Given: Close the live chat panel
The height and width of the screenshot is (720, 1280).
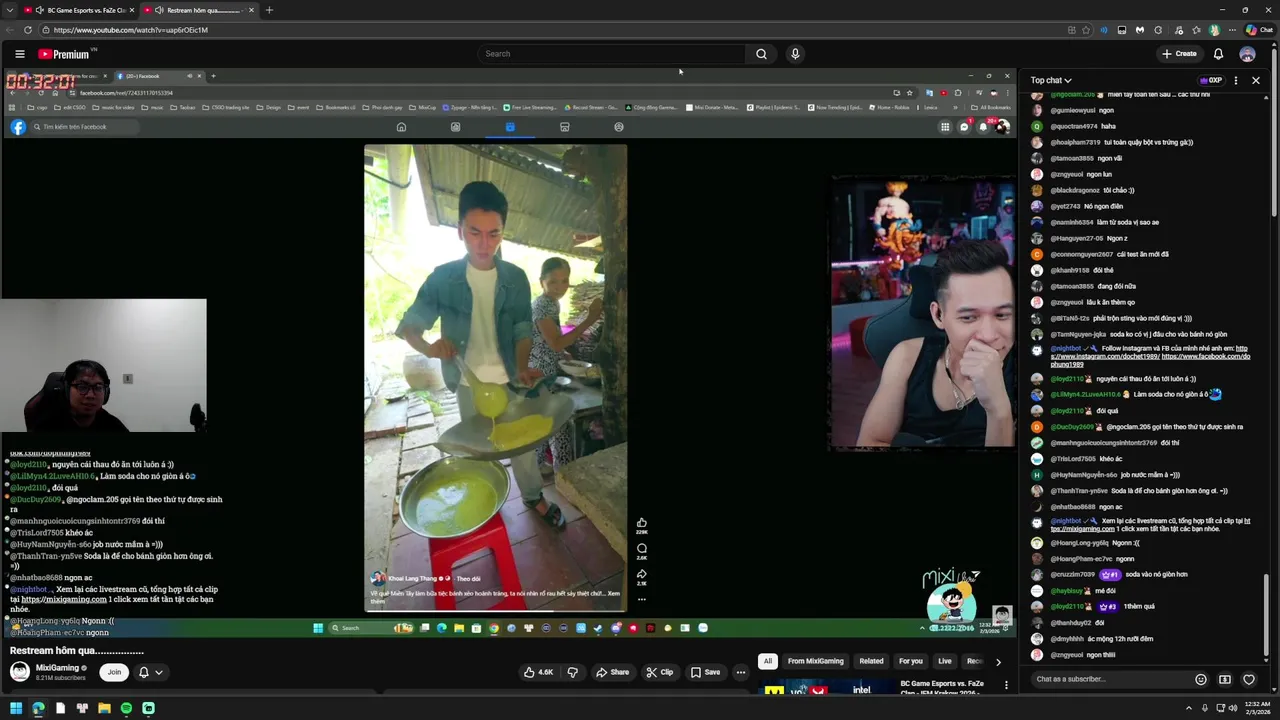Looking at the screenshot, I should click(x=1256, y=80).
